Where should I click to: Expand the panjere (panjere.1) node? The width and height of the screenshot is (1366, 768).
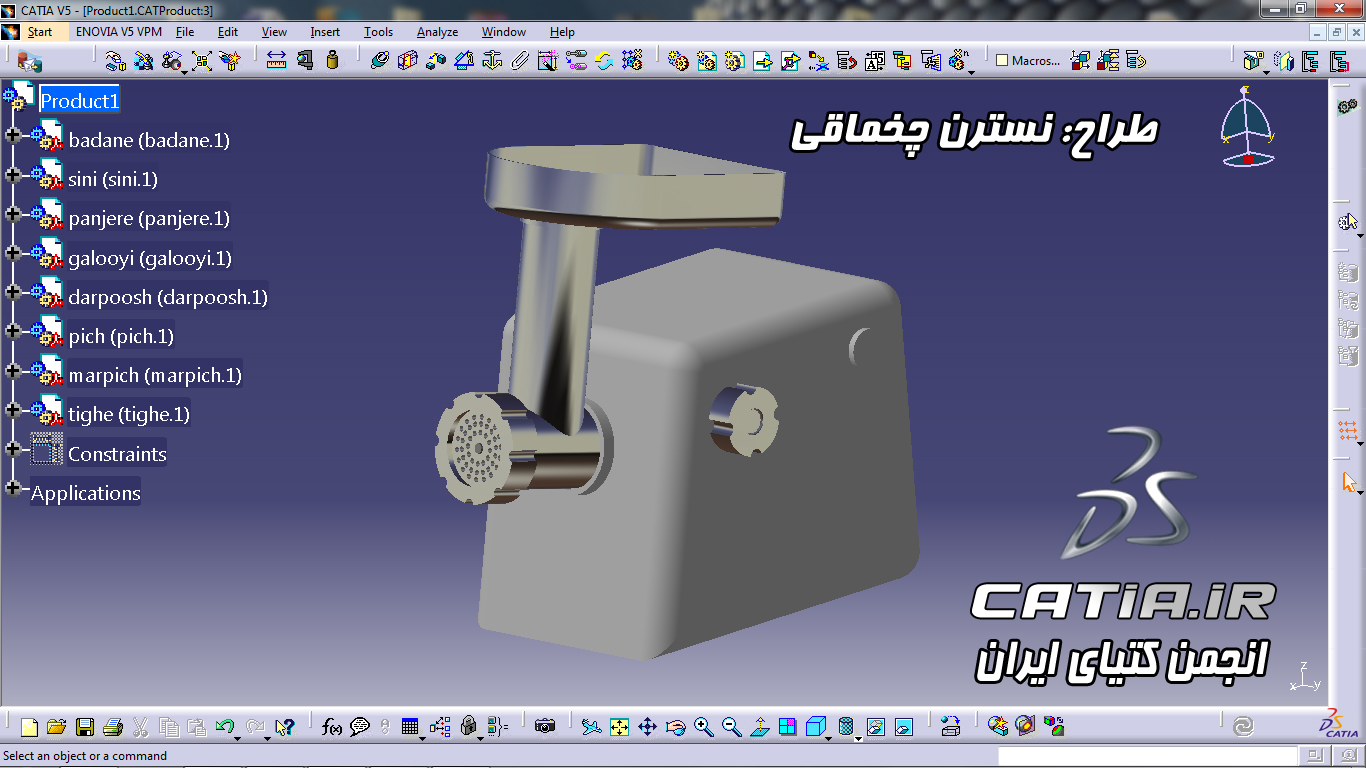[x=13, y=213]
